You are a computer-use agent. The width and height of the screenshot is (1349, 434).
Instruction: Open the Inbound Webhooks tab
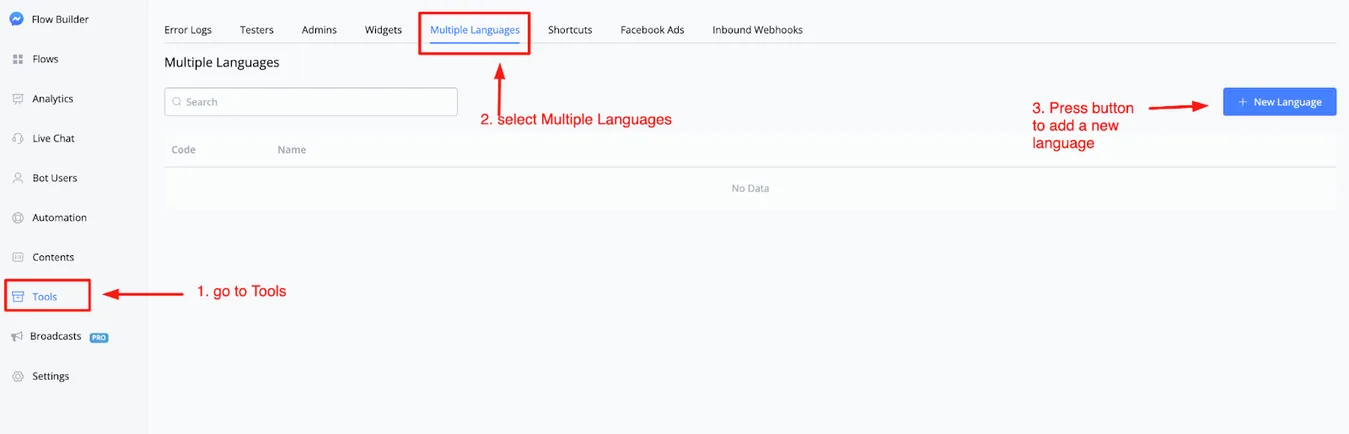pos(757,30)
